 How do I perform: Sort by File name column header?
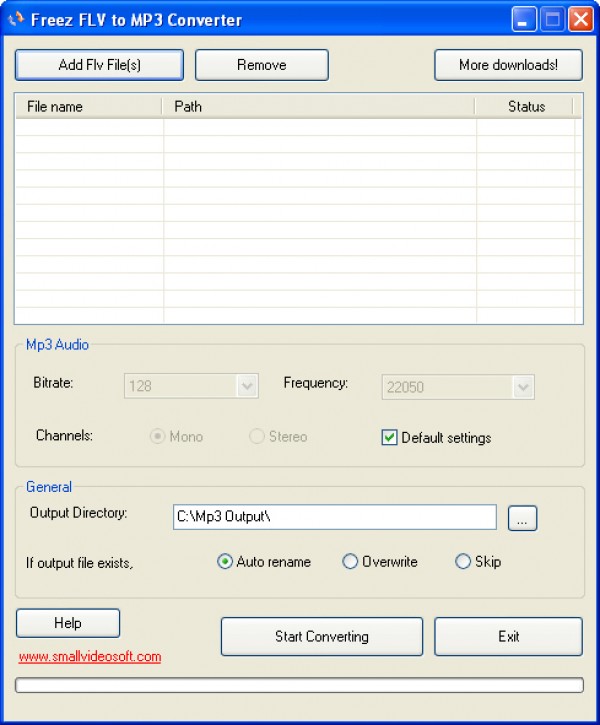coord(89,107)
